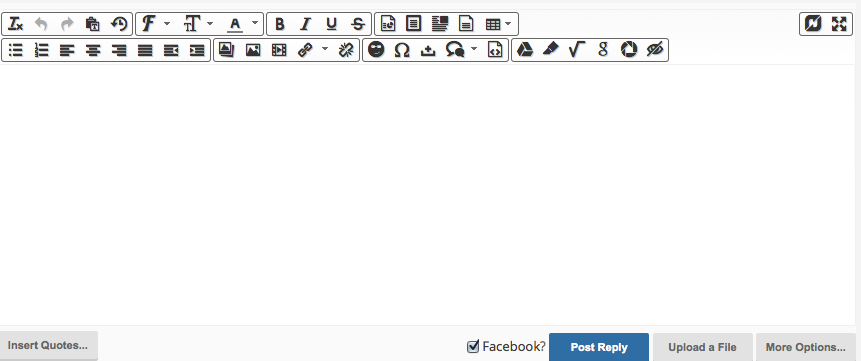The image size is (861, 361).
Task: Click the Unlink broken chain icon
Action: pyautogui.click(x=345, y=50)
